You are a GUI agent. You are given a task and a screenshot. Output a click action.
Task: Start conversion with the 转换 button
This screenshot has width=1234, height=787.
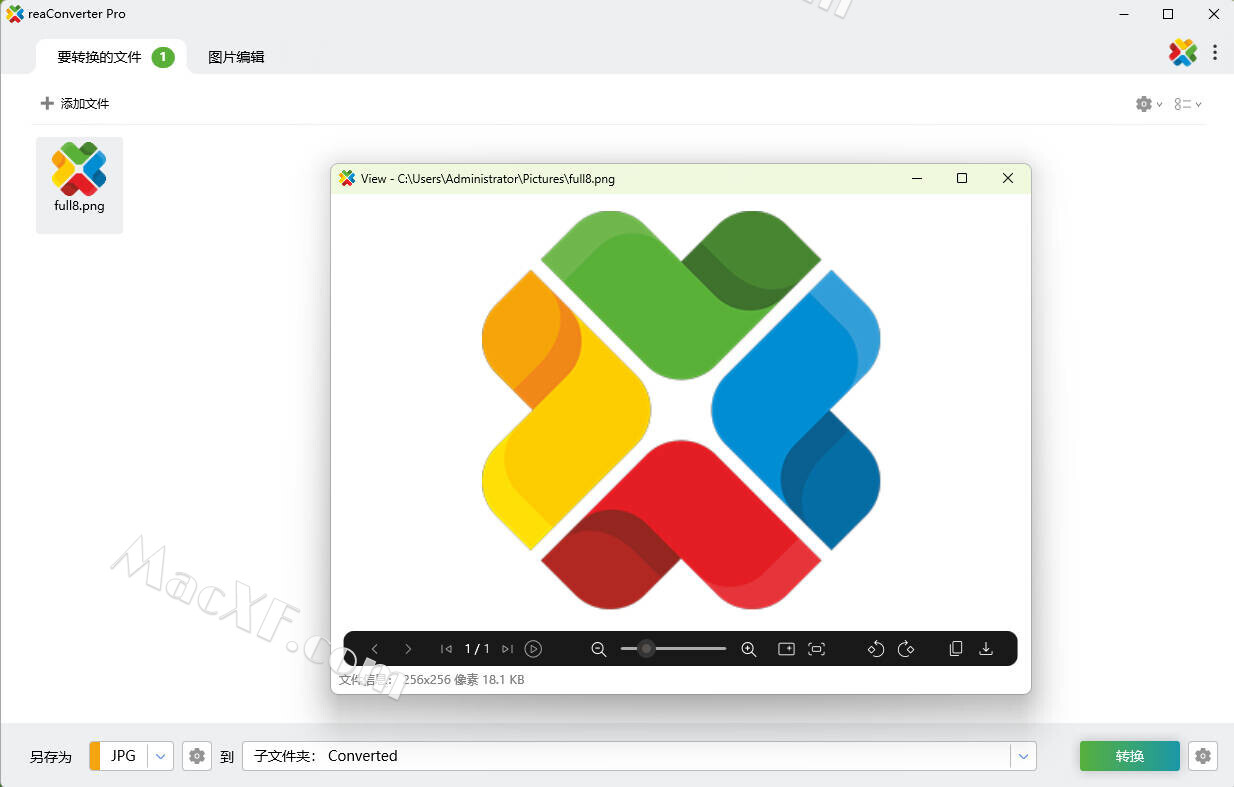click(x=1130, y=756)
